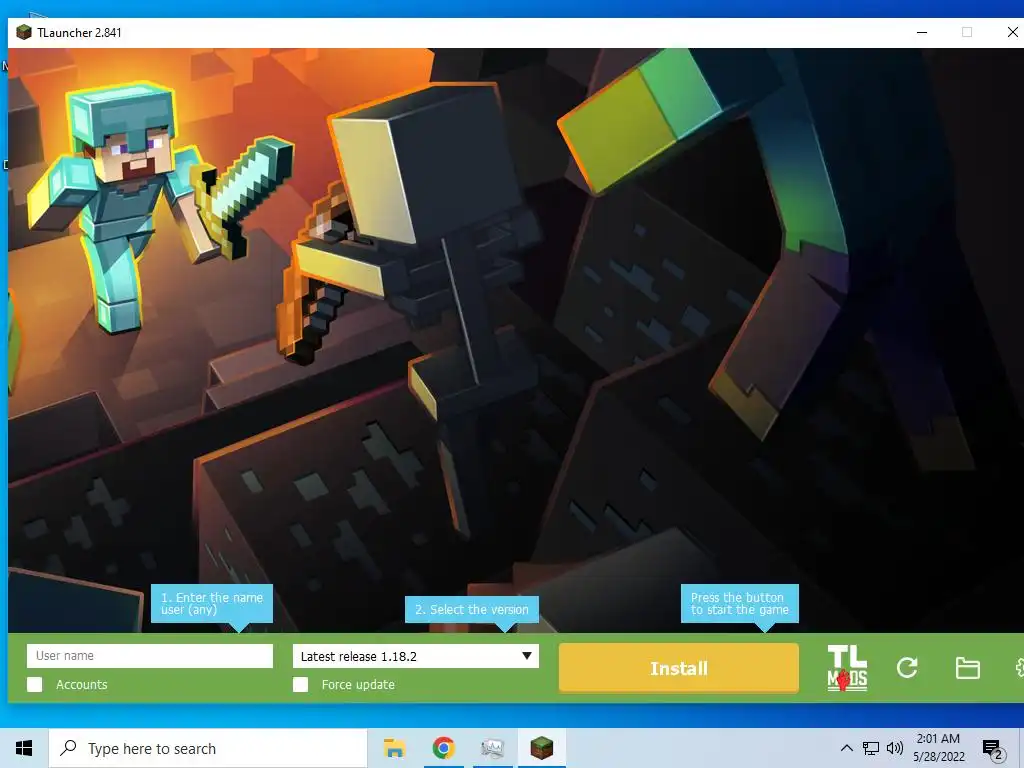The width and height of the screenshot is (1024, 768).
Task: Click the yellow Install button
Action: coord(679,668)
